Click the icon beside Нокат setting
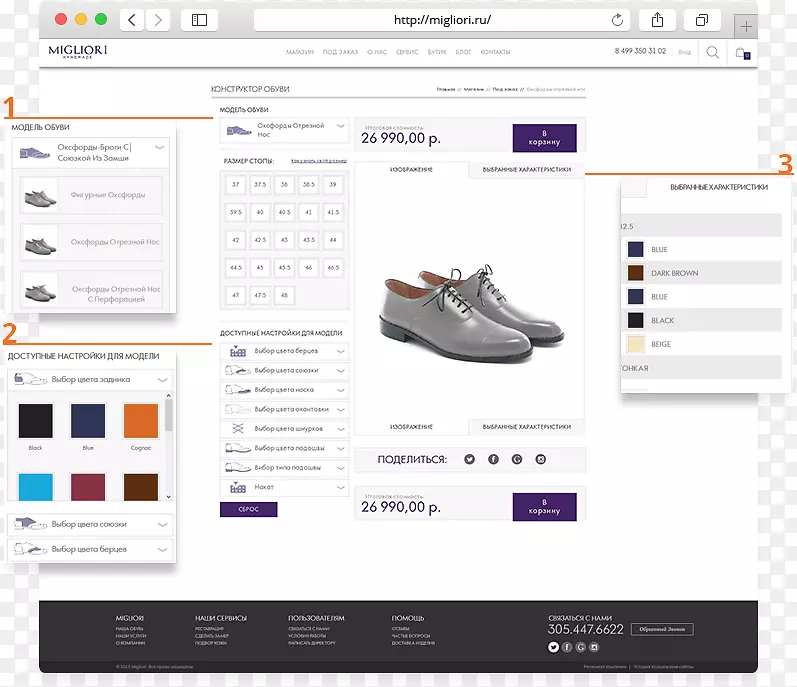 [x=238, y=487]
